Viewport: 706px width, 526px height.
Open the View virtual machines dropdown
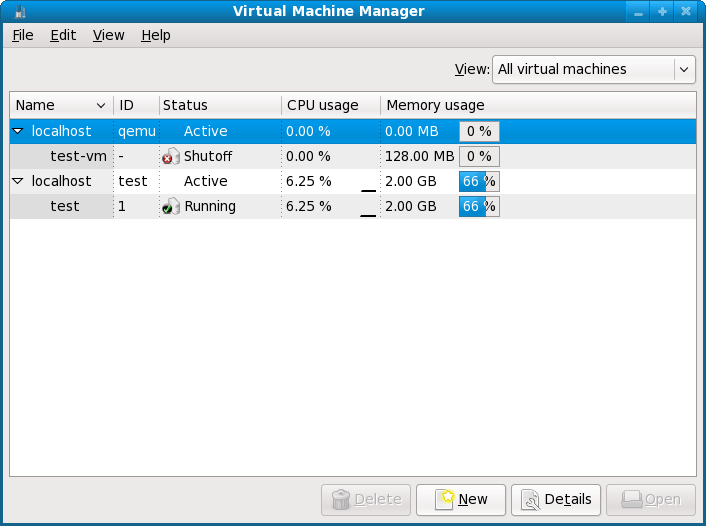pos(594,69)
